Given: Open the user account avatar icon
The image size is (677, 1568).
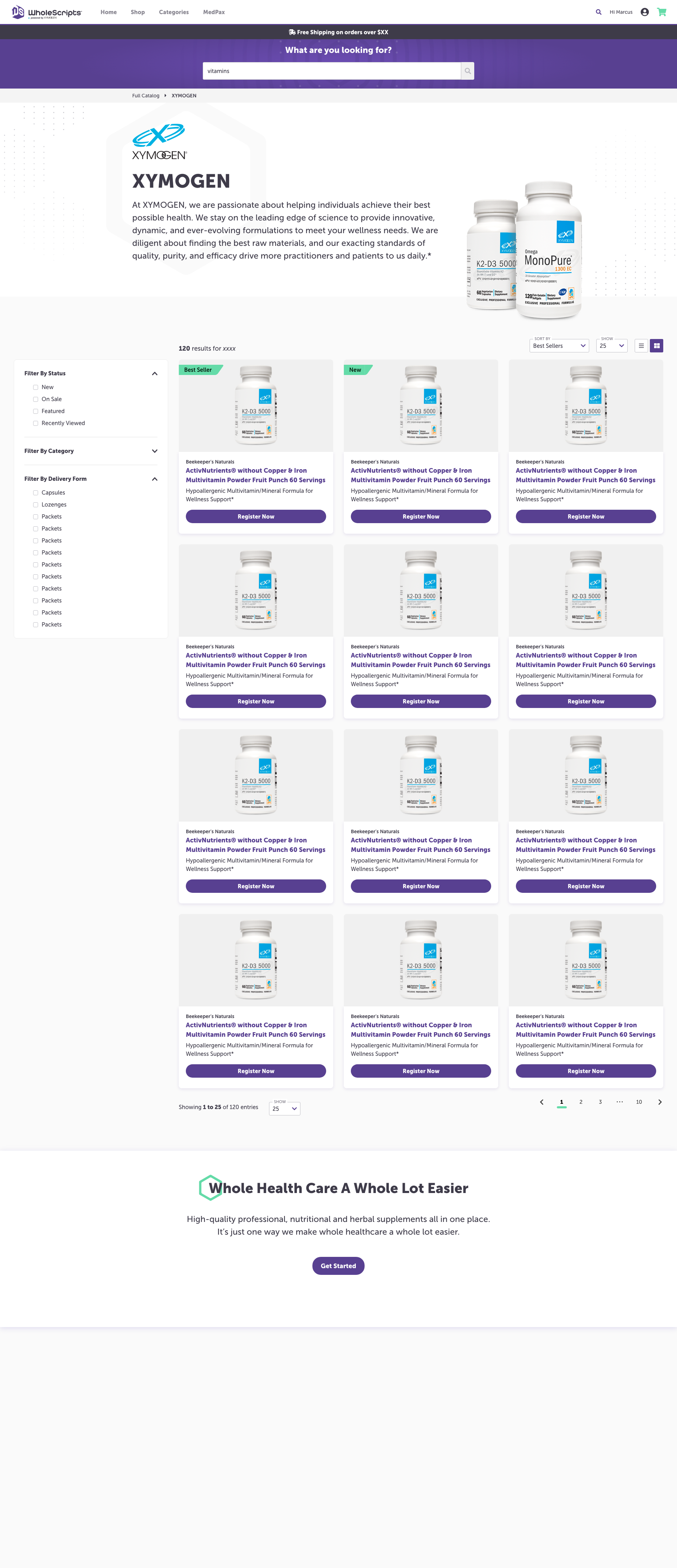Looking at the screenshot, I should pos(645,12).
